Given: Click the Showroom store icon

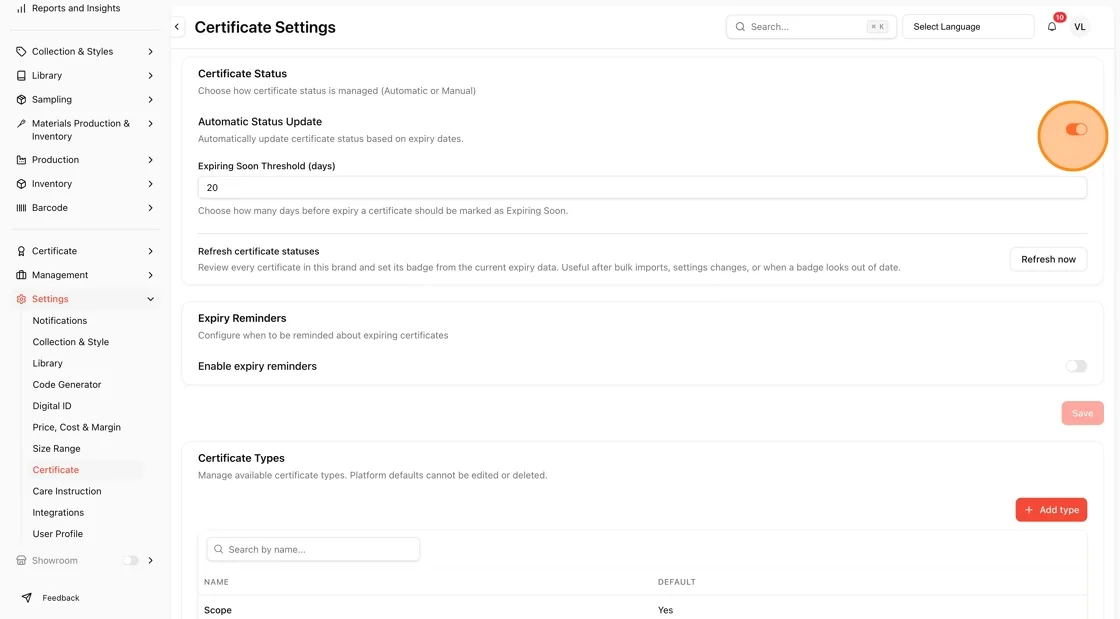Looking at the screenshot, I should click(x=21, y=560).
